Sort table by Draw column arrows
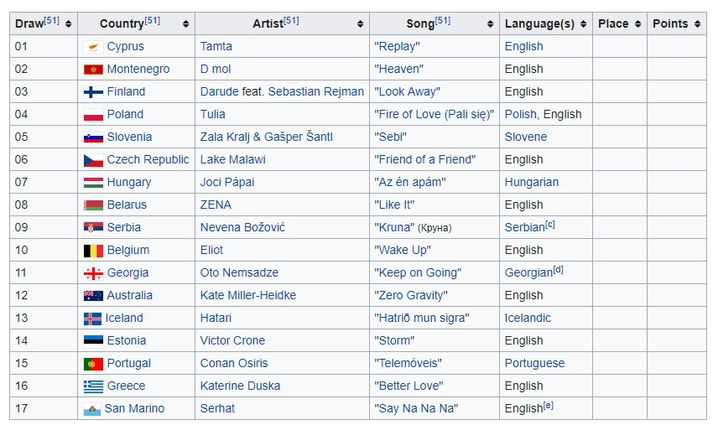This screenshot has height=425, width=713. (x=68, y=24)
